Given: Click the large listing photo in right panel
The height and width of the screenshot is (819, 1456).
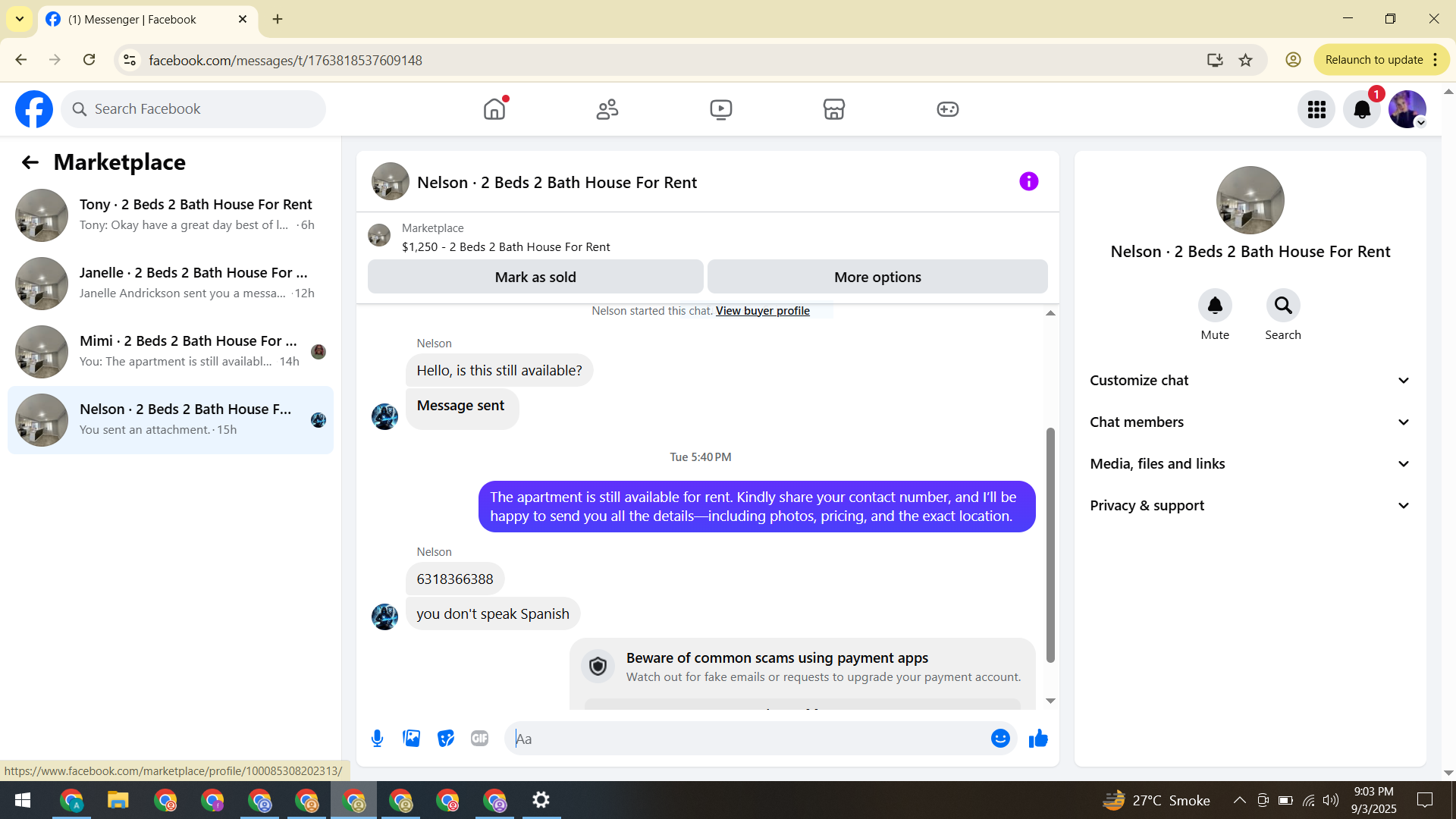Looking at the screenshot, I should click(x=1250, y=200).
